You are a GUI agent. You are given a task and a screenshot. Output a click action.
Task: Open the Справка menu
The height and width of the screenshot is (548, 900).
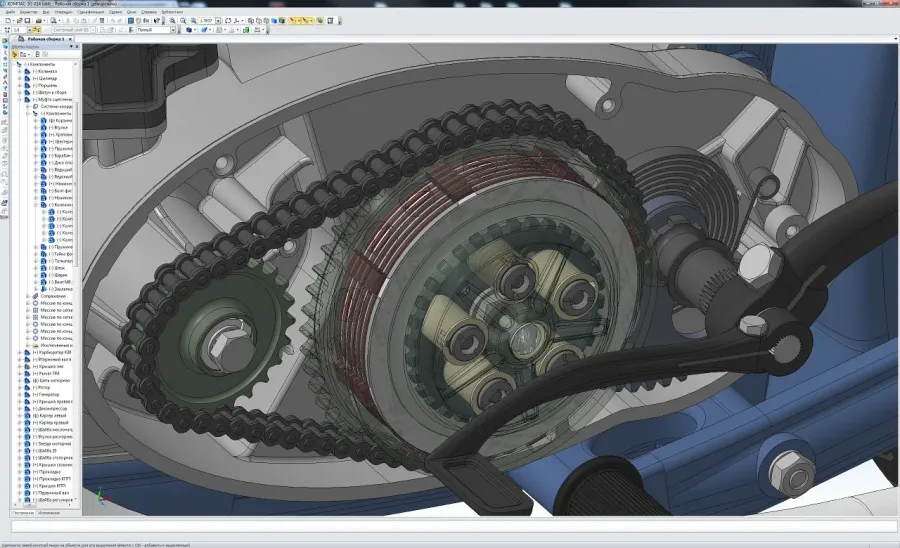point(149,12)
